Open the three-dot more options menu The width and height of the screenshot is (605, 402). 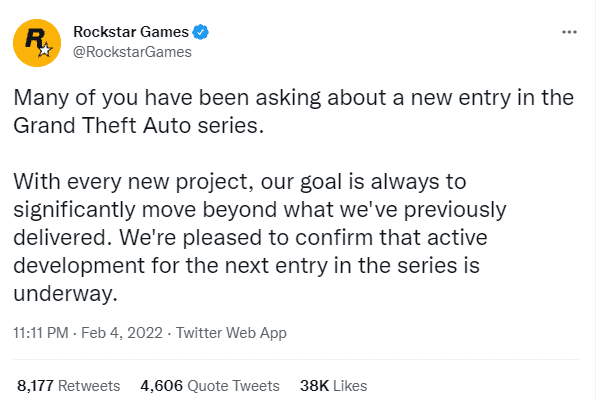click(570, 32)
